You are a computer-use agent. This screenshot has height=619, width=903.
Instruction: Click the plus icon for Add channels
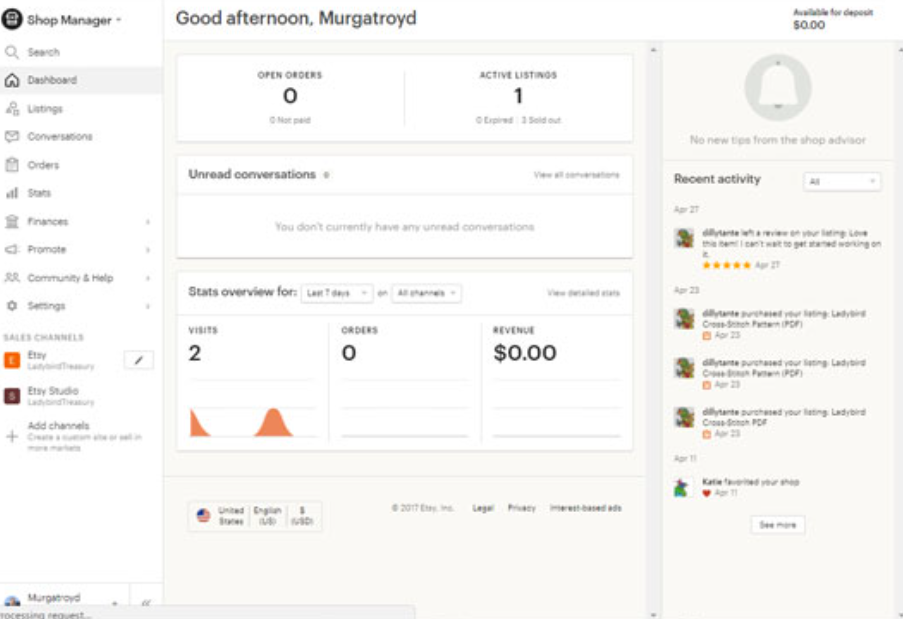click(x=12, y=437)
